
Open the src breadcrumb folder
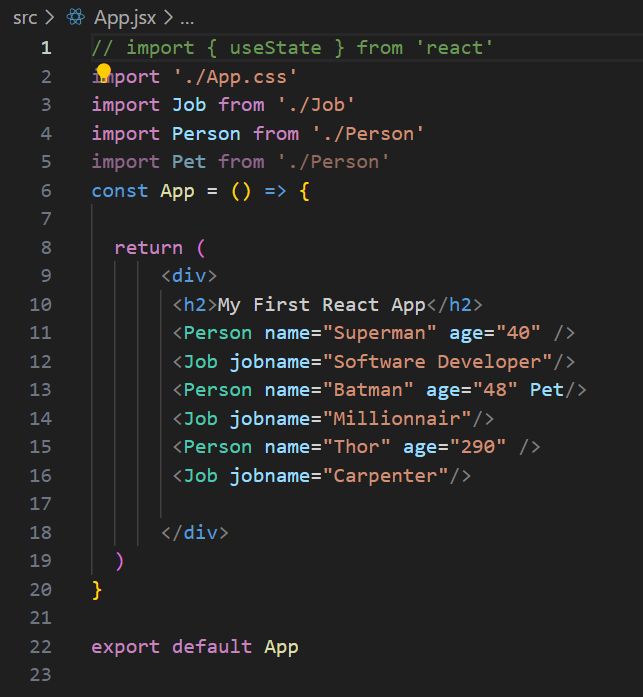pyautogui.click(x=25, y=18)
